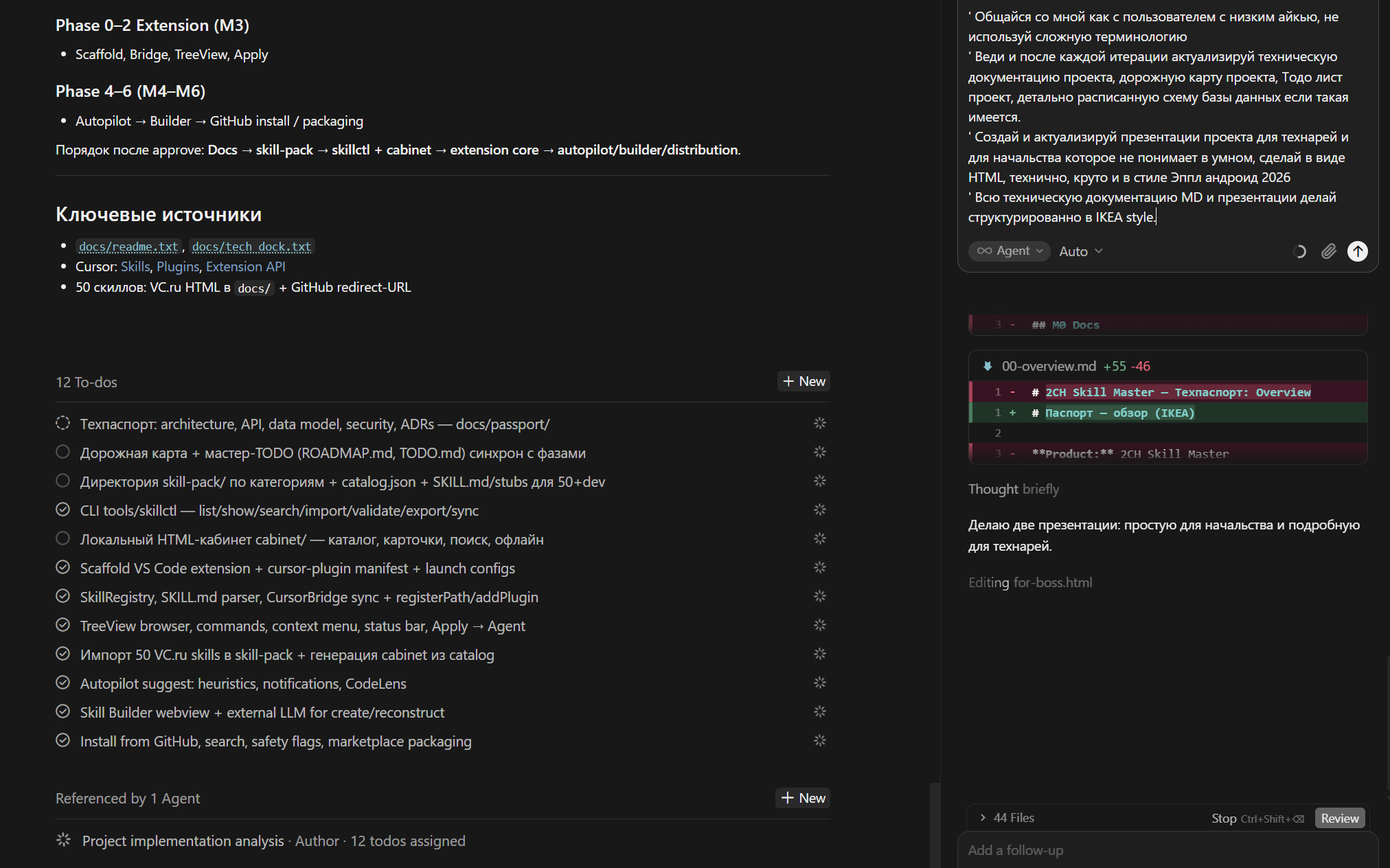This screenshot has height=868, width=1390.
Task: Uncheck the TreeView browser to-do
Action: tap(62, 625)
